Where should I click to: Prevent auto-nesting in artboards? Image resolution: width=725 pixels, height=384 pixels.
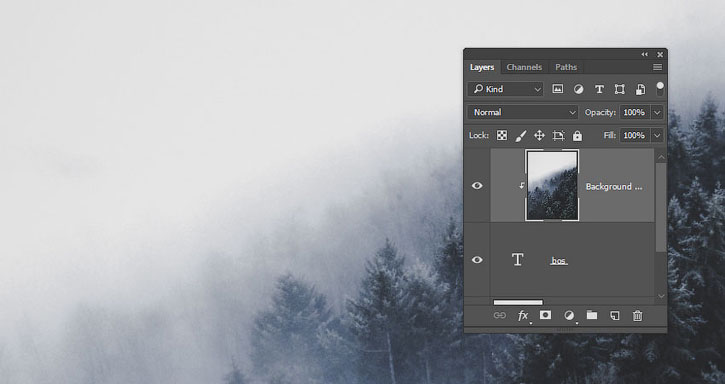pyautogui.click(x=559, y=136)
